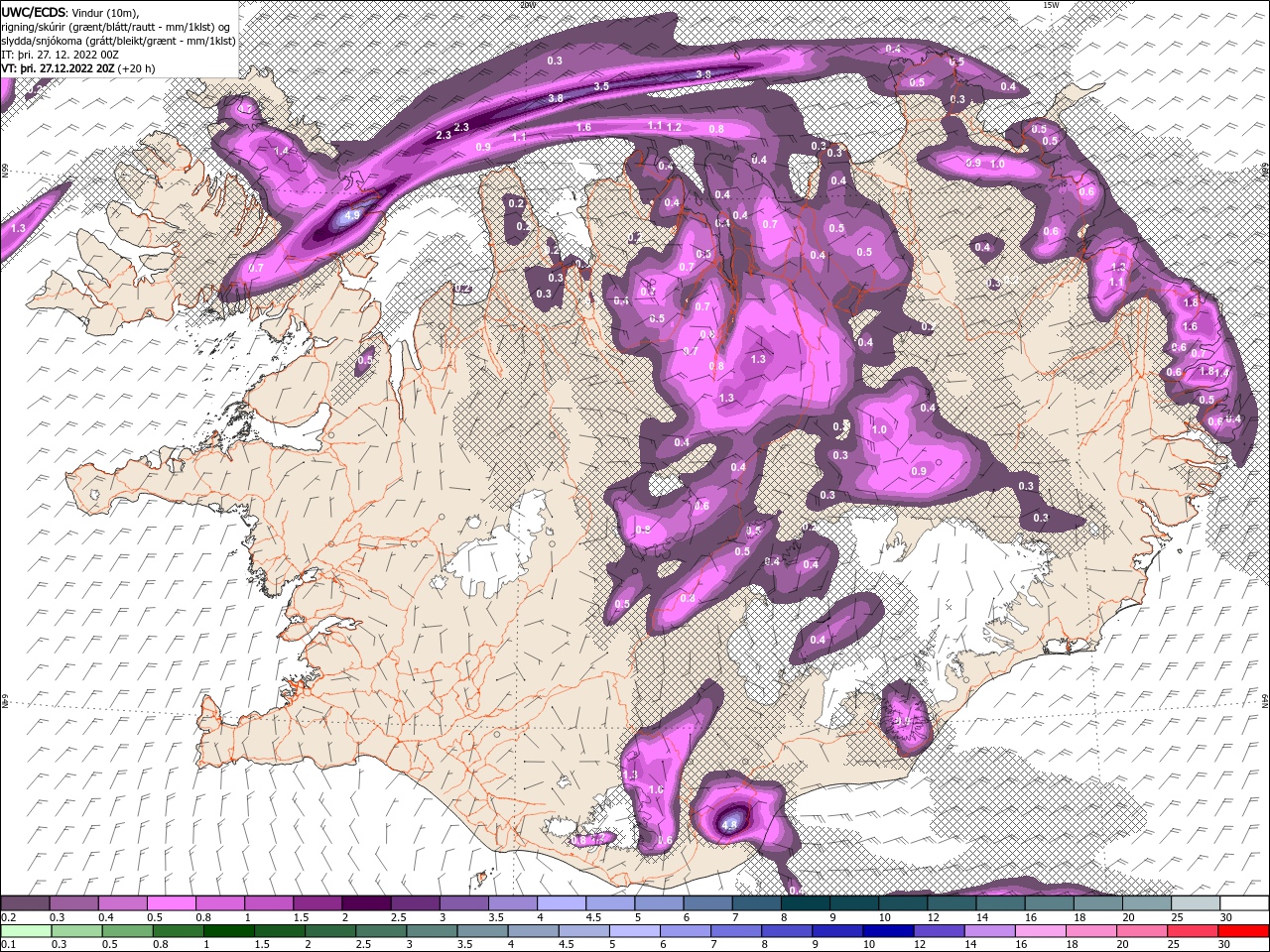1270x952 pixels.
Task: Select top-row bright pink swatch between 0.5 and 0.8
Action: point(171,903)
